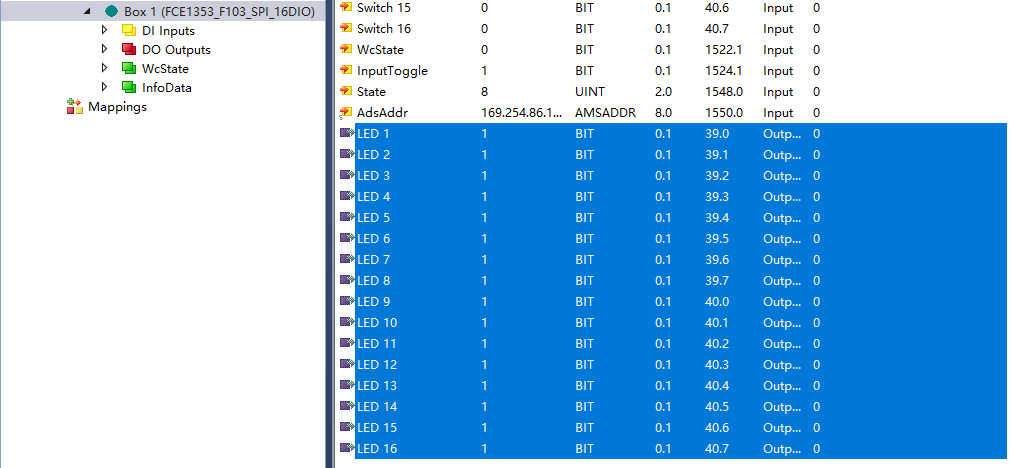Click the output icon beside LED 15

click(x=347, y=427)
